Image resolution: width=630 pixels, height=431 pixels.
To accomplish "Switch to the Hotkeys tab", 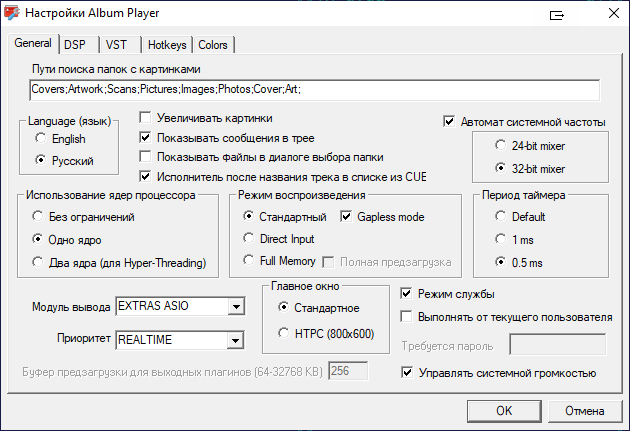I will tap(167, 45).
